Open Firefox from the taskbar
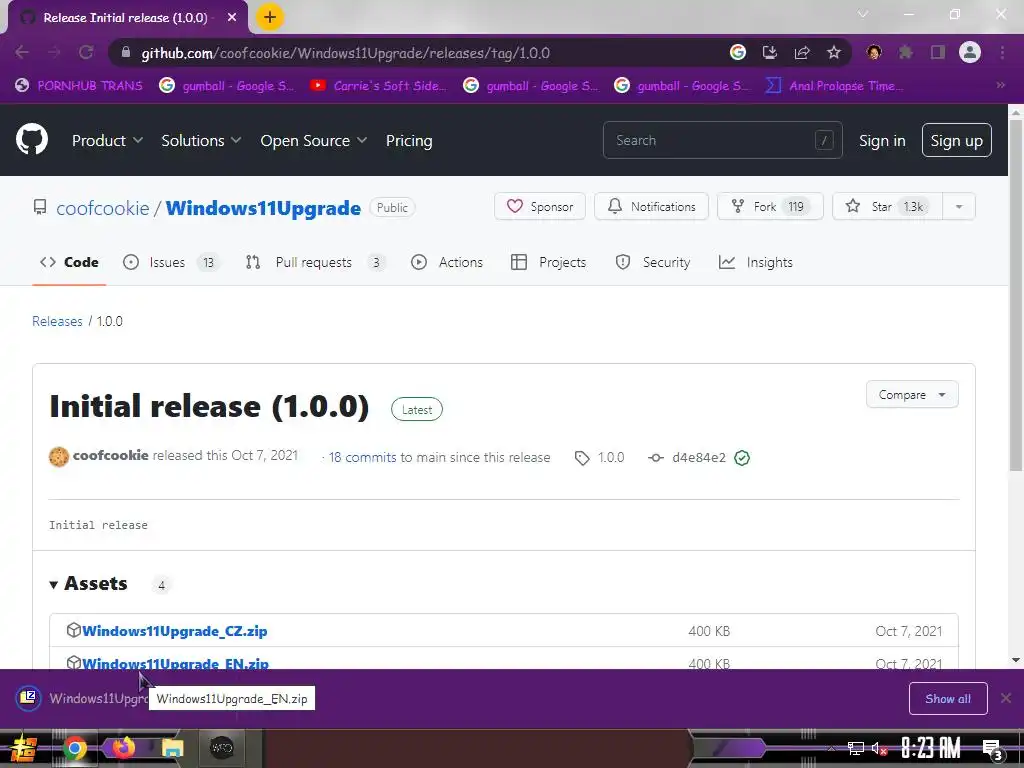 click(123, 748)
